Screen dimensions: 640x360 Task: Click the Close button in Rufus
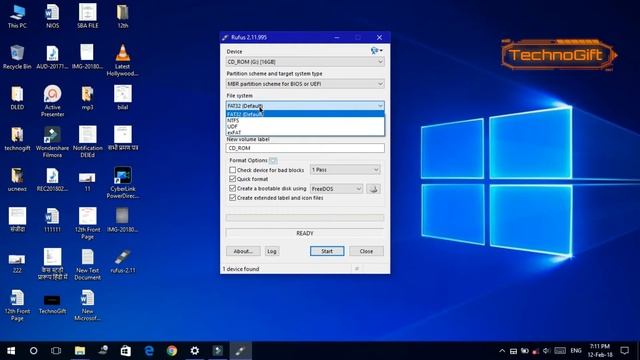[x=366, y=251]
